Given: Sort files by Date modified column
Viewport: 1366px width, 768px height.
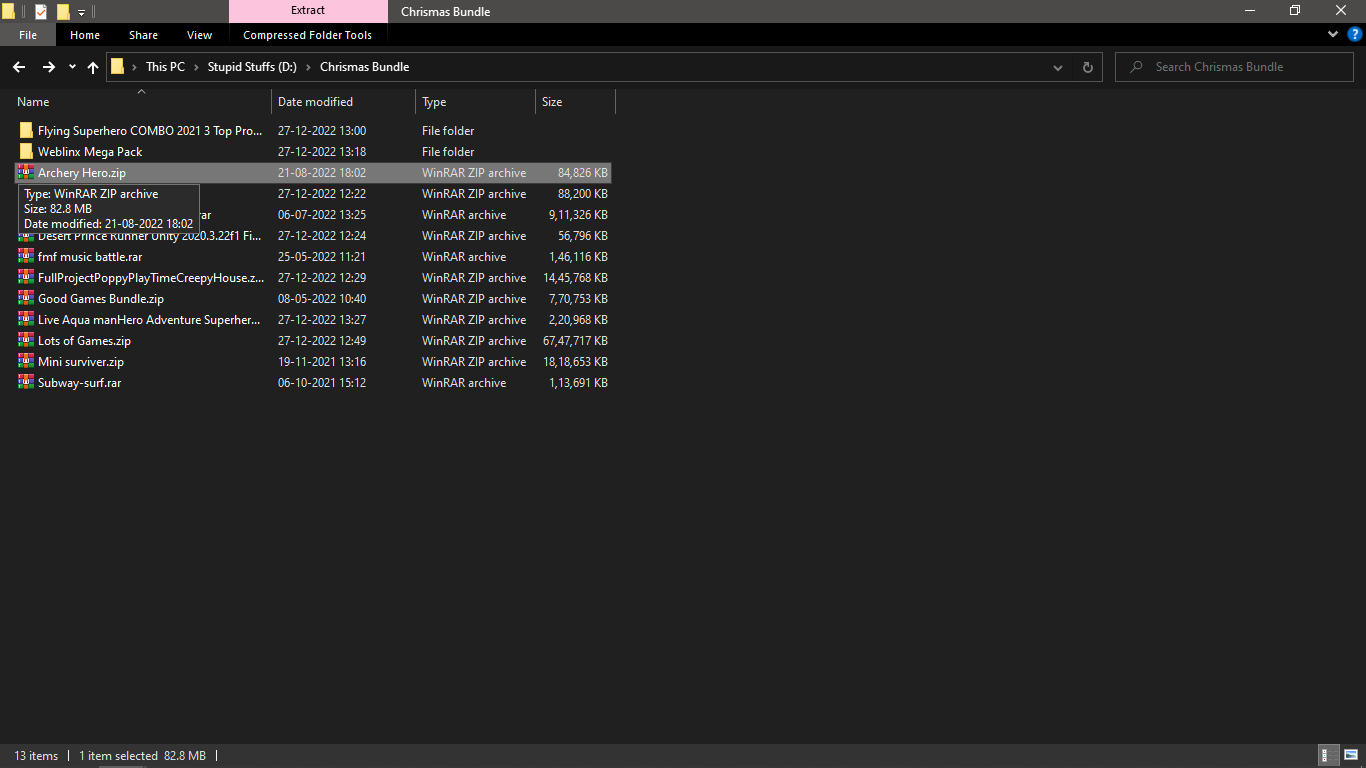Looking at the screenshot, I should 315,102.
